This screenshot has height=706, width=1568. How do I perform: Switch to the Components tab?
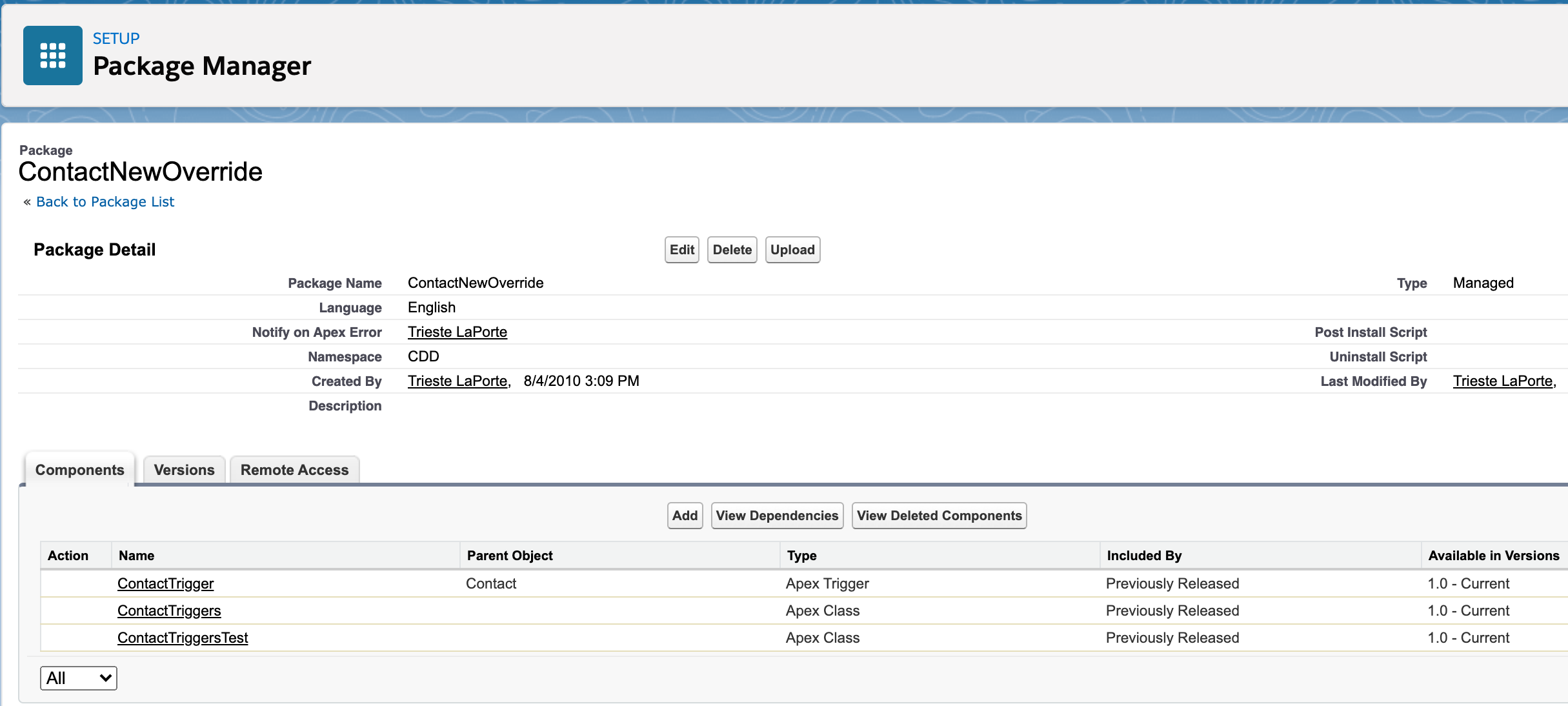80,470
